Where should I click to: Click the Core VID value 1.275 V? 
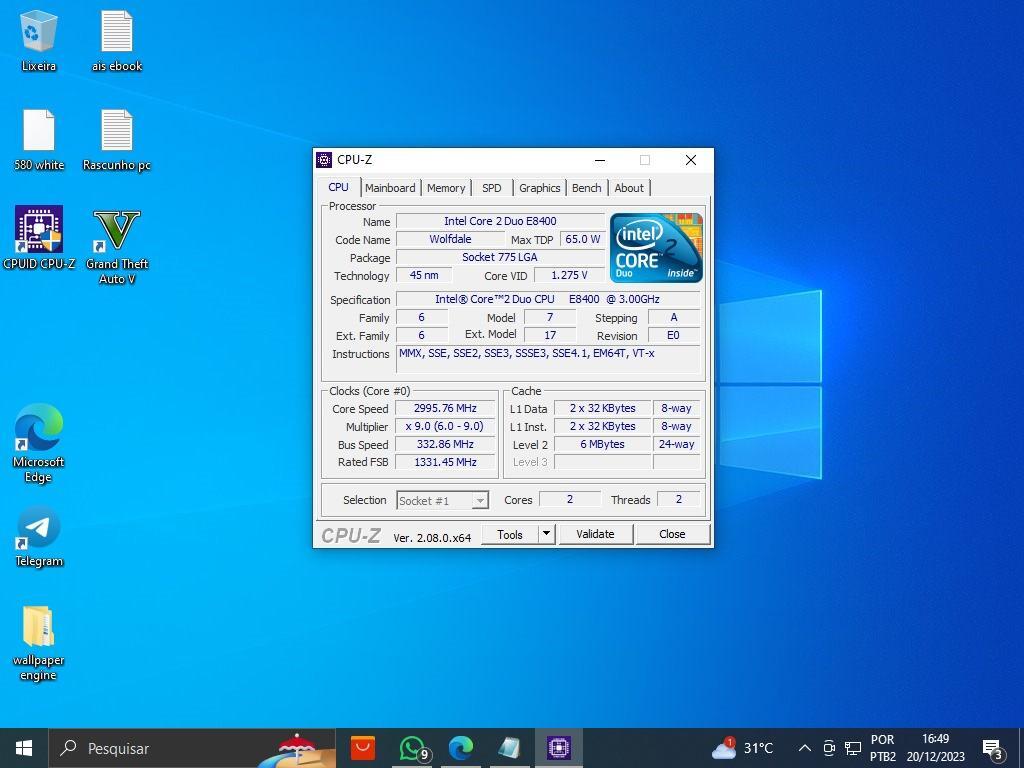point(569,275)
